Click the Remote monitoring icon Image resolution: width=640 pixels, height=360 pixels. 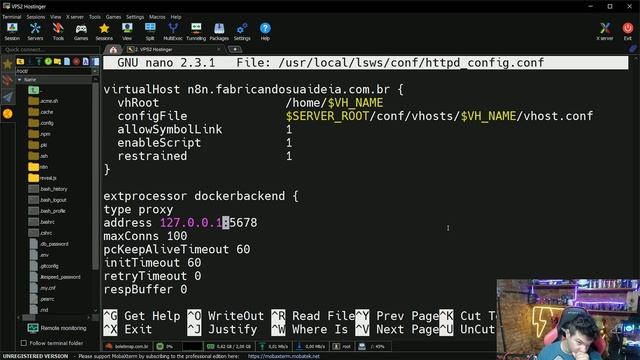pos(33,328)
